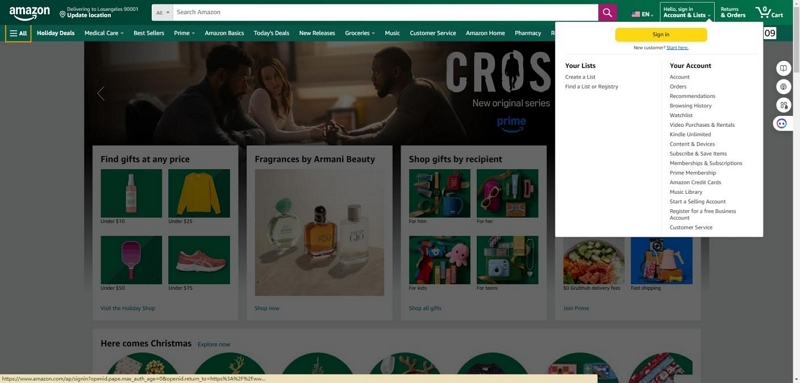The height and width of the screenshot is (383, 800).
Task: Click the translate icon in right sidebar
Action: click(783, 105)
